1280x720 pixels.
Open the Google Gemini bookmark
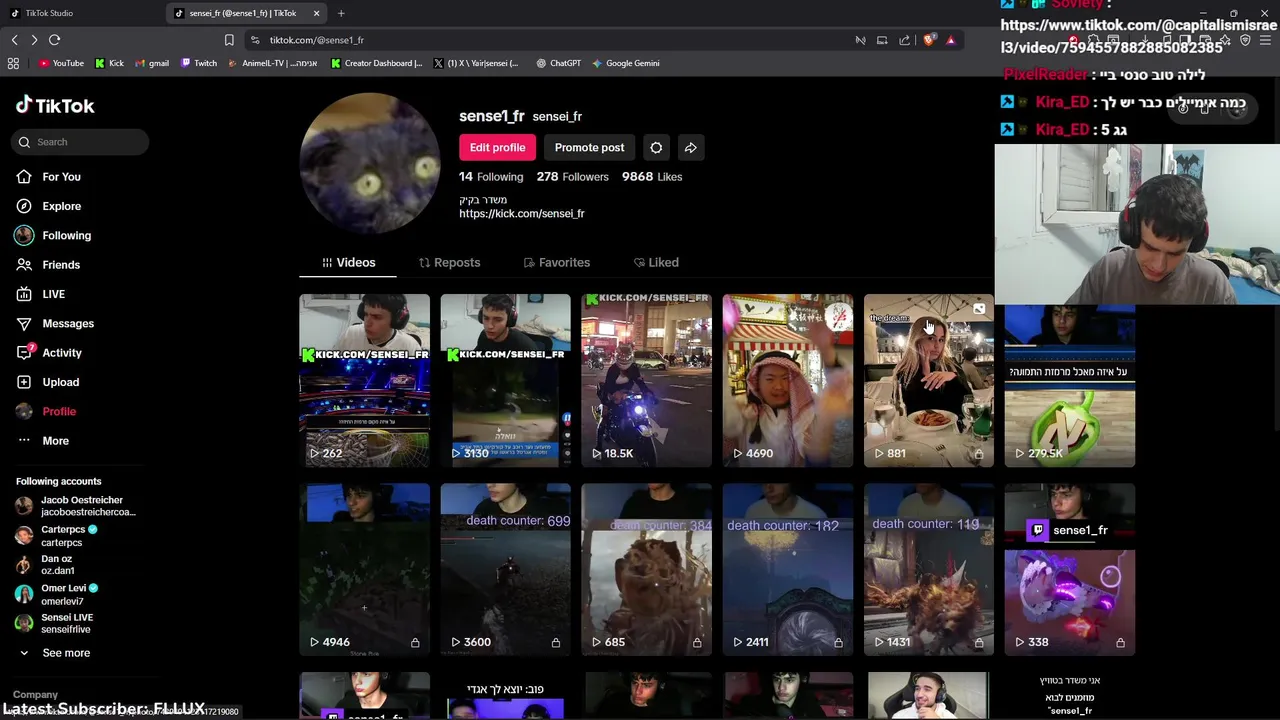(625, 63)
